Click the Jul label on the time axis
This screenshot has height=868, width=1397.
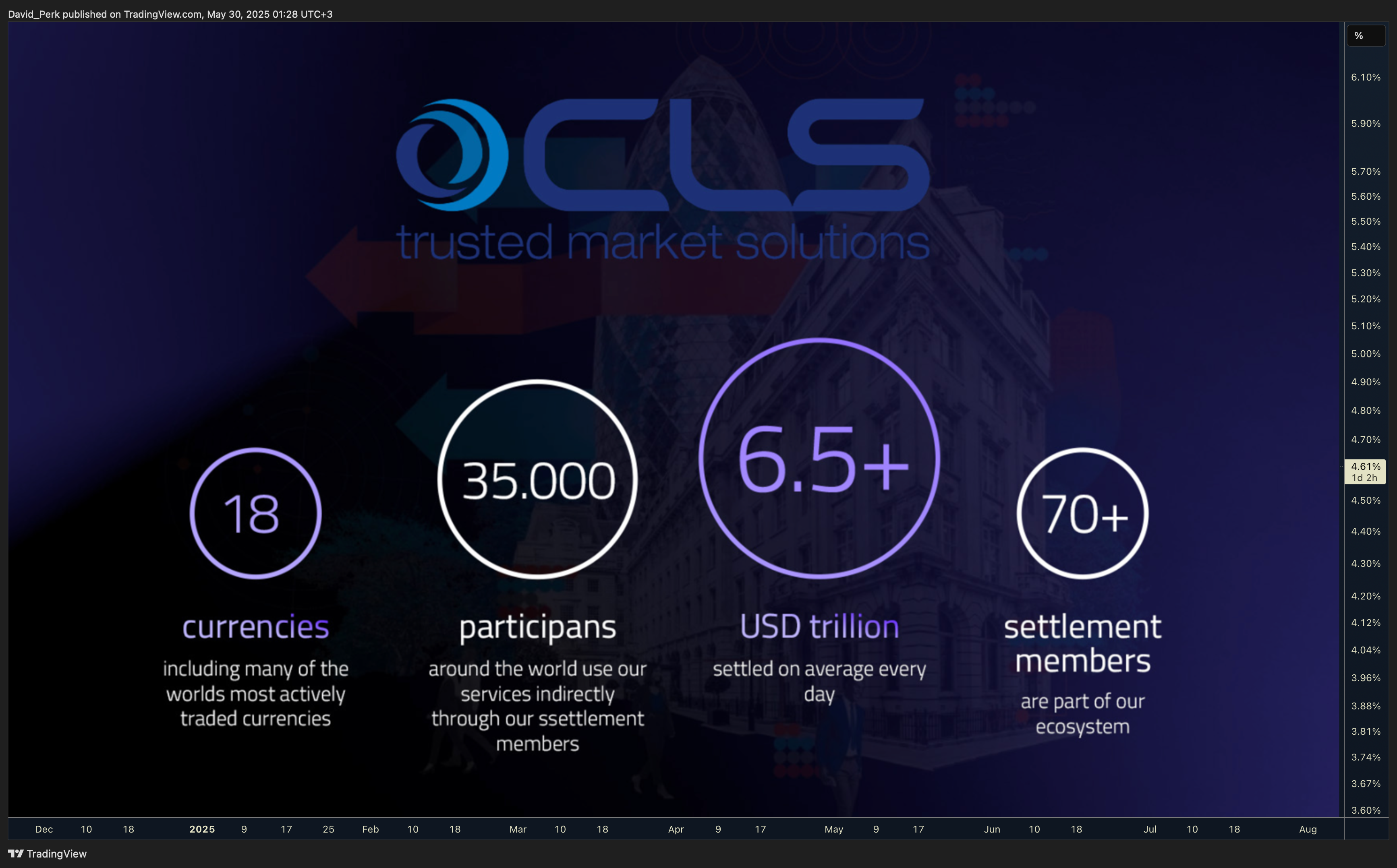pyautogui.click(x=1150, y=829)
